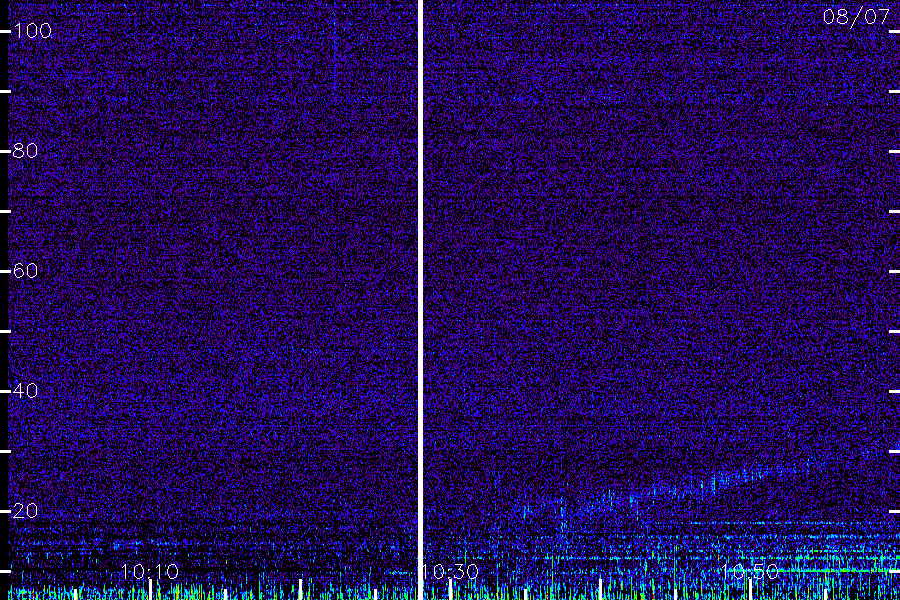The image size is (900, 600).
Task: Click the 10:10 time label
Action: [150, 571]
